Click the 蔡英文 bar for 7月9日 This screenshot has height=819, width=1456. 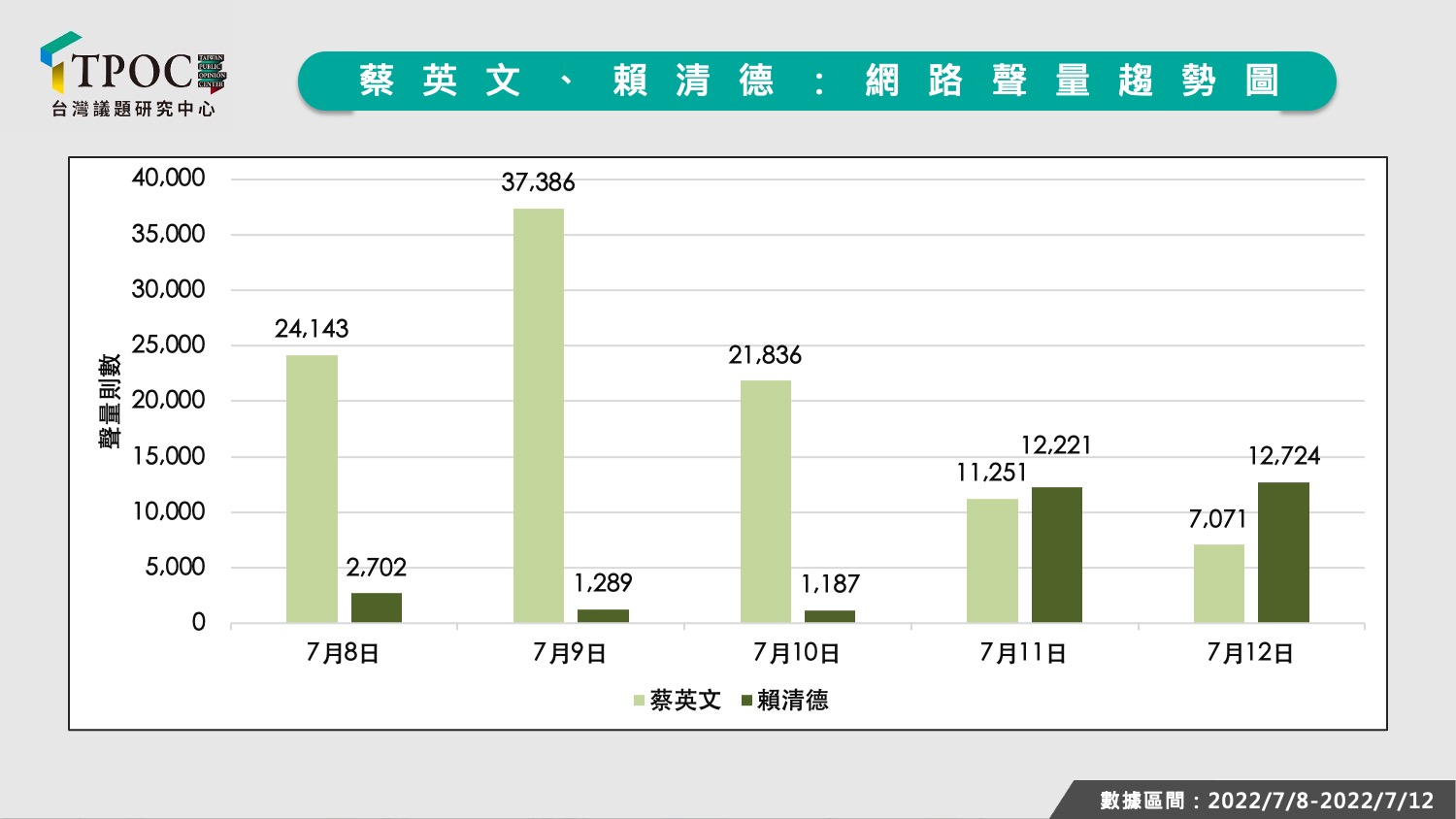click(x=539, y=415)
